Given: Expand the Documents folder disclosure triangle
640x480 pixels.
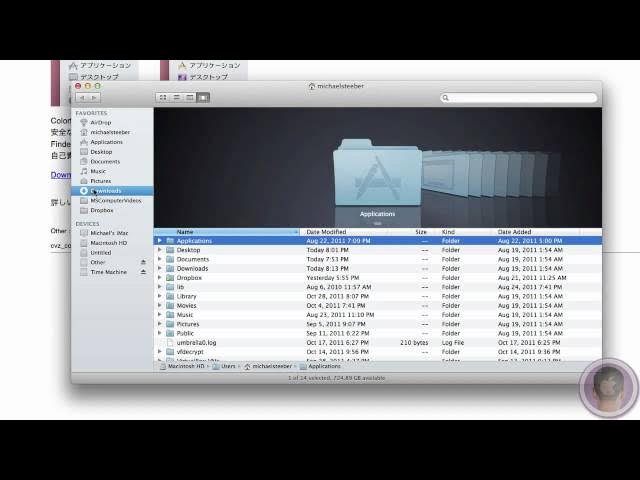Looking at the screenshot, I should pyautogui.click(x=159, y=259).
